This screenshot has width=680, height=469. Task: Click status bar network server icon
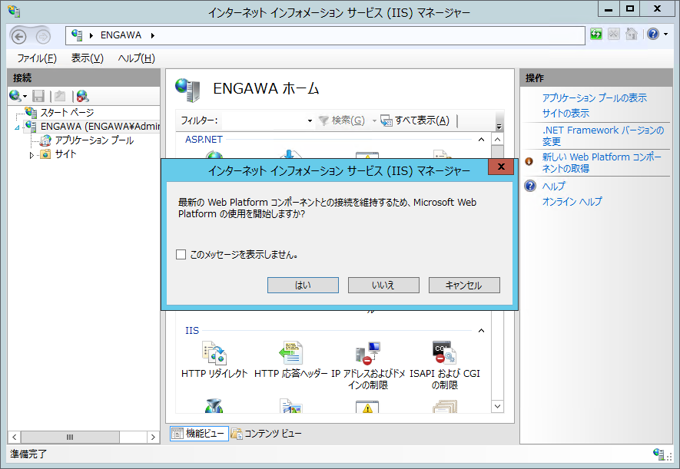pyautogui.click(x=658, y=454)
